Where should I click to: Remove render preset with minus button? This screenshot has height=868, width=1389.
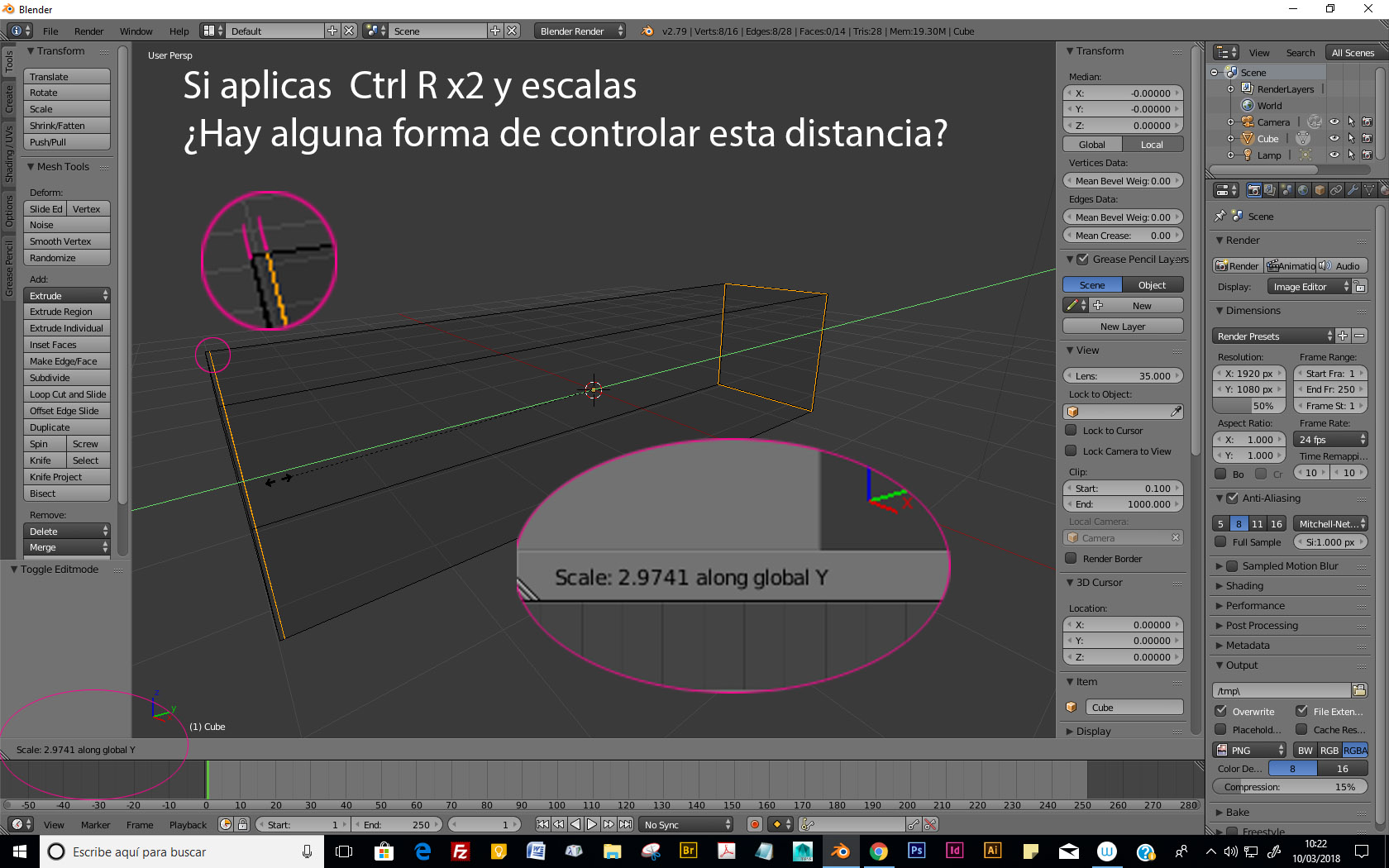[1359, 336]
